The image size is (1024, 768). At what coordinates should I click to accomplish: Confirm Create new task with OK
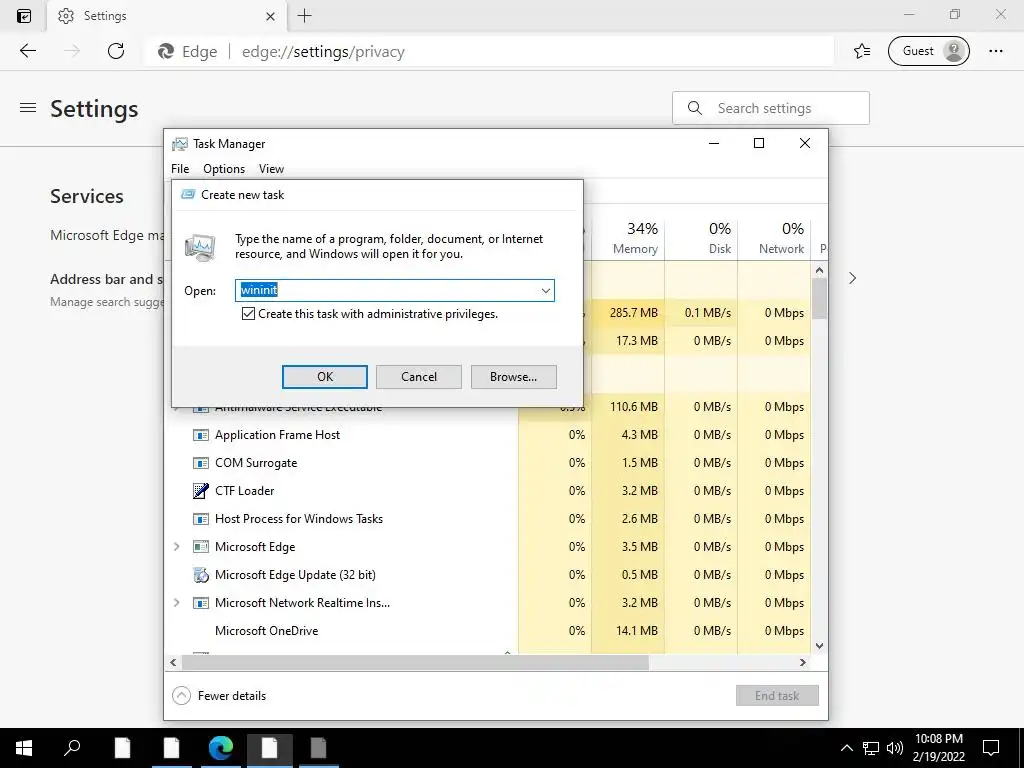tap(325, 377)
